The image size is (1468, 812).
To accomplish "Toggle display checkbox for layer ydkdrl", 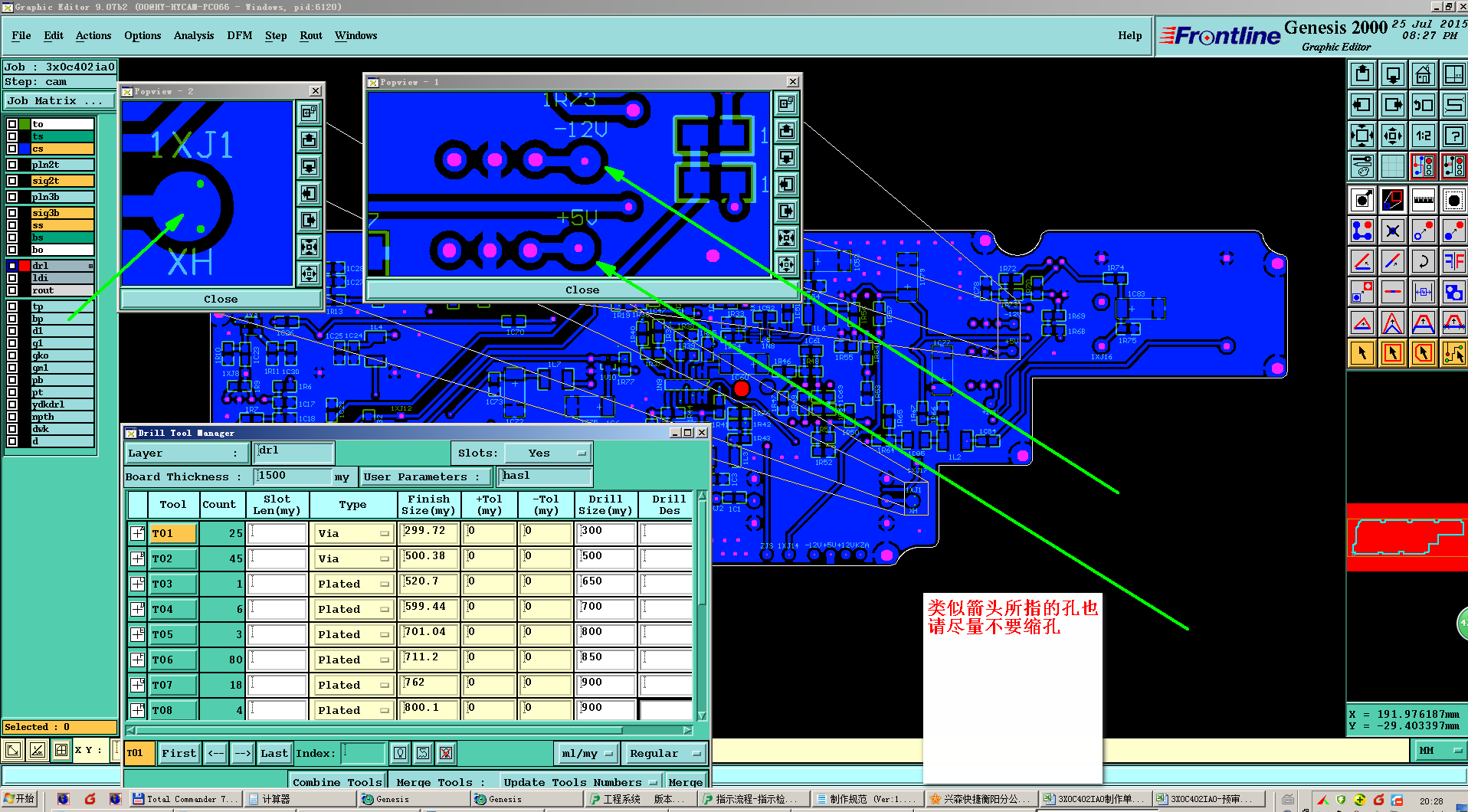I will point(12,404).
